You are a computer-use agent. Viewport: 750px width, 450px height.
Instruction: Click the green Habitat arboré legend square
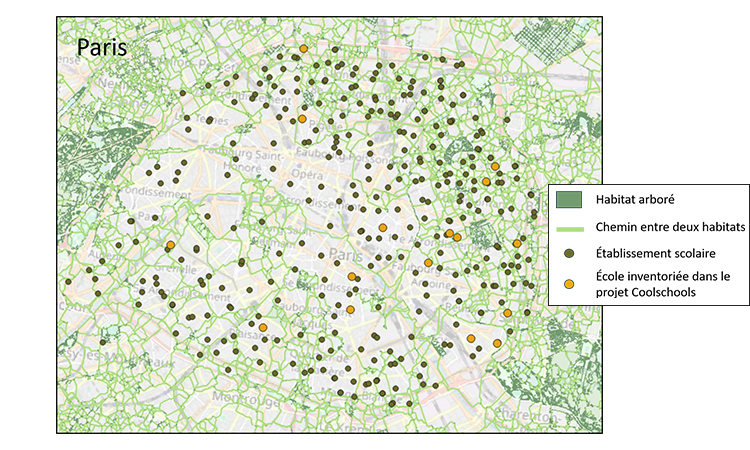pos(569,200)
